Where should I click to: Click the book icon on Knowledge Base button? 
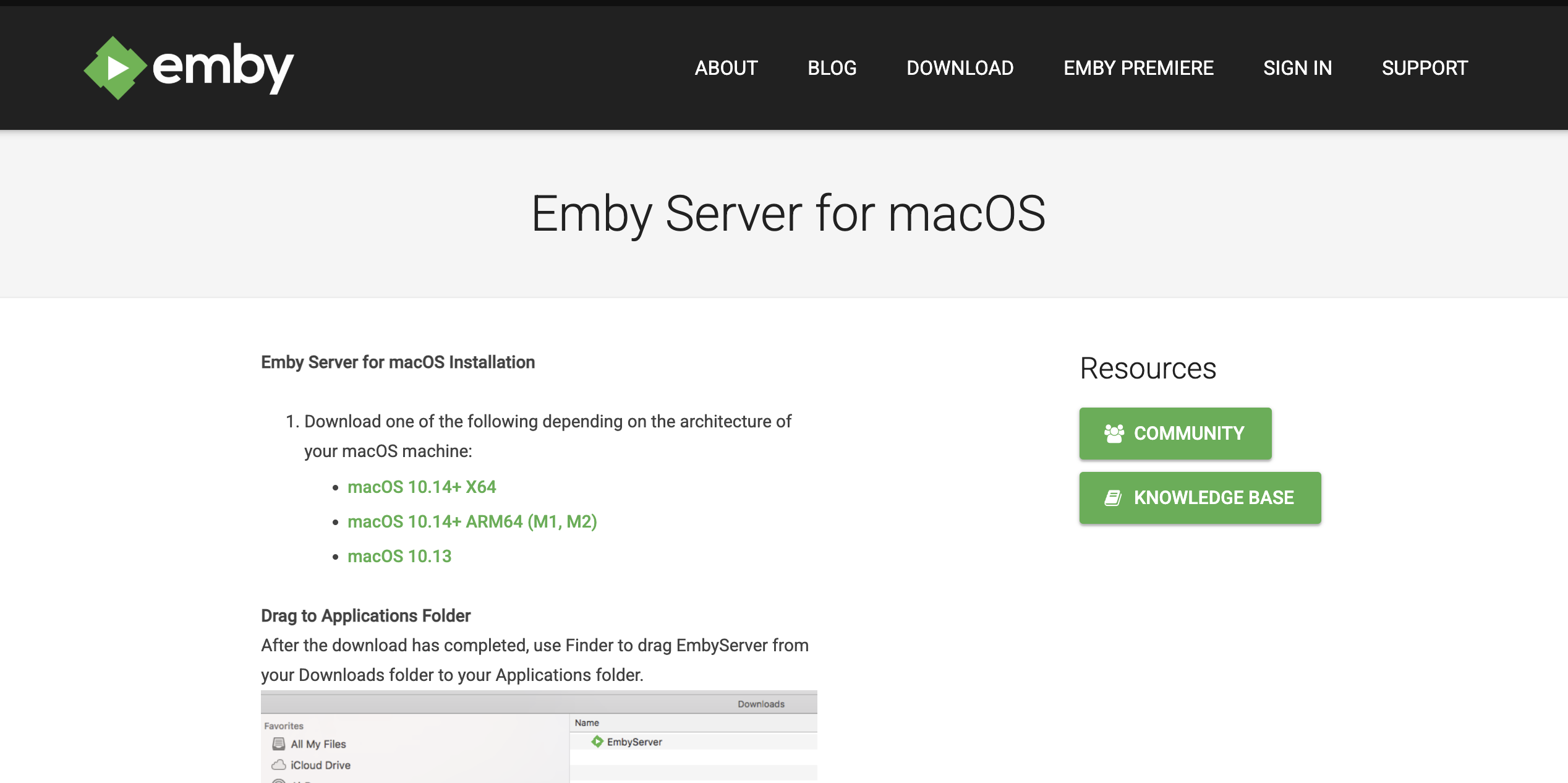[1113, 498]
